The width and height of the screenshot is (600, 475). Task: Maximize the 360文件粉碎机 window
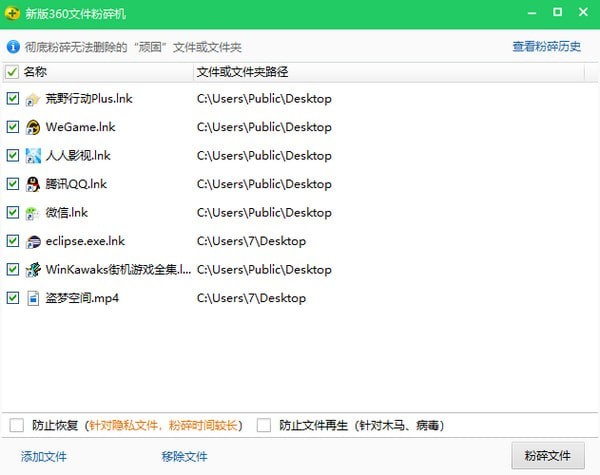pyautogui.click(x=558, y=12)
